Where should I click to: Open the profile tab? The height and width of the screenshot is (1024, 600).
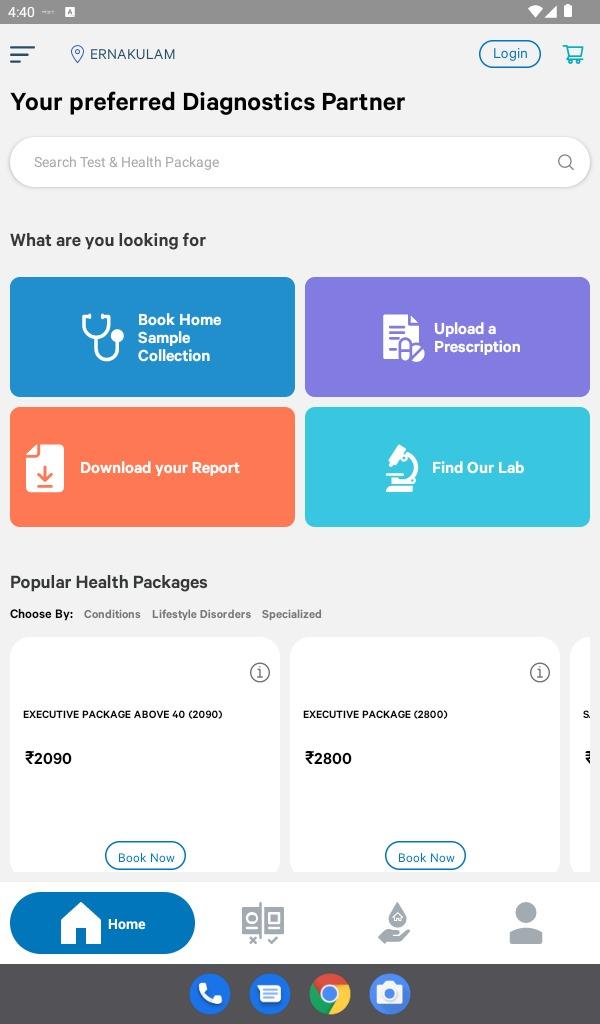(x=525, y=923)
